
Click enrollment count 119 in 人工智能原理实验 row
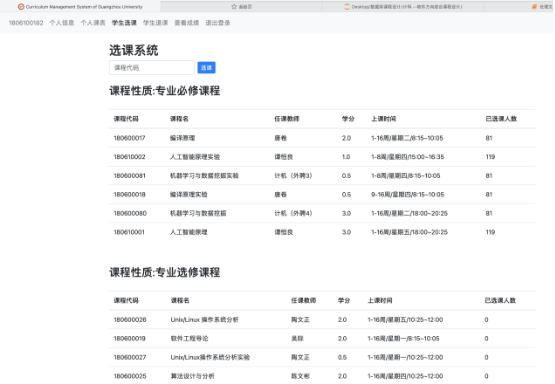tap(490, 157)
